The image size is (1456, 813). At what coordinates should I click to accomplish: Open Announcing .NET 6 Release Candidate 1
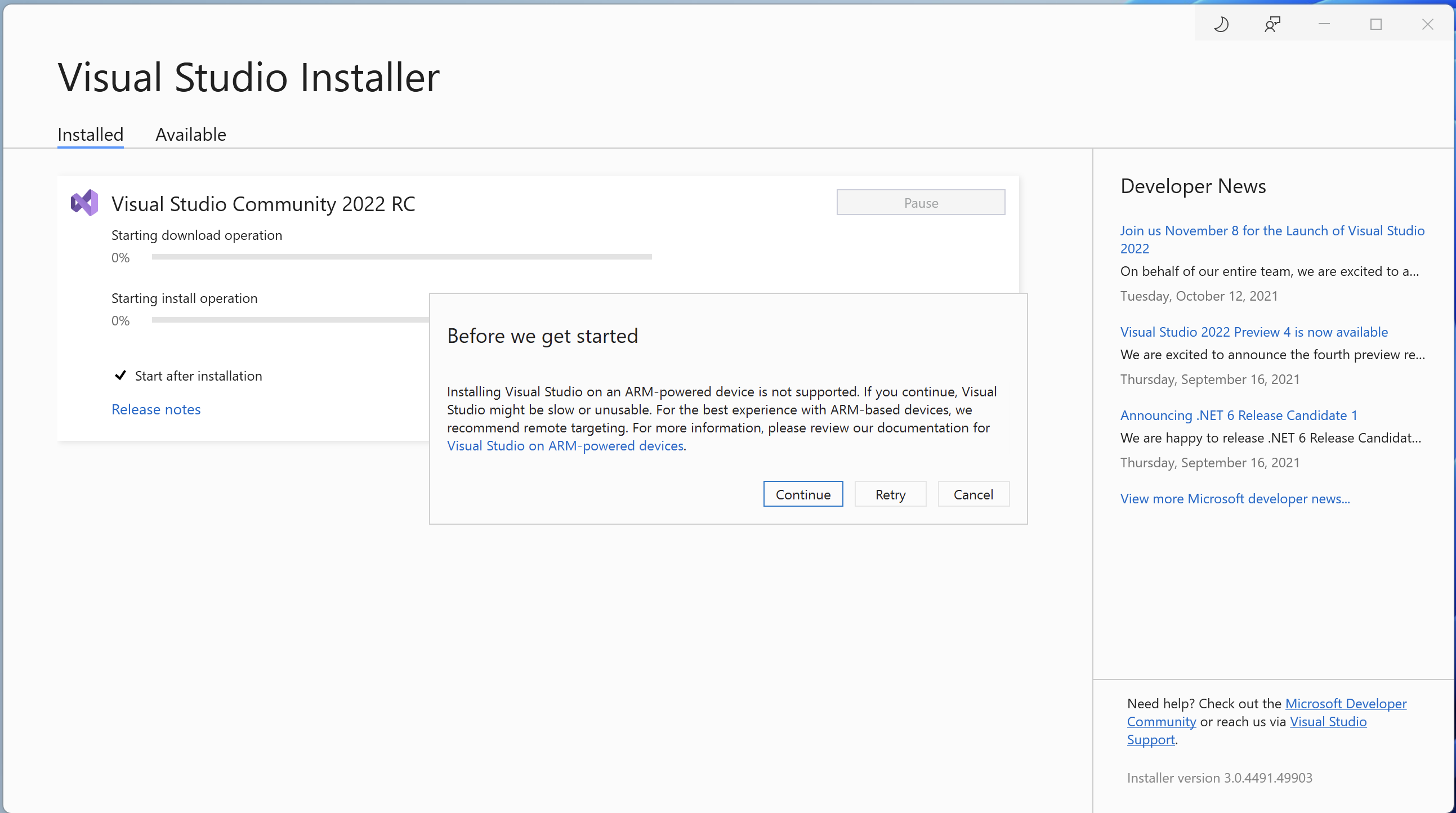point(1239,415)
